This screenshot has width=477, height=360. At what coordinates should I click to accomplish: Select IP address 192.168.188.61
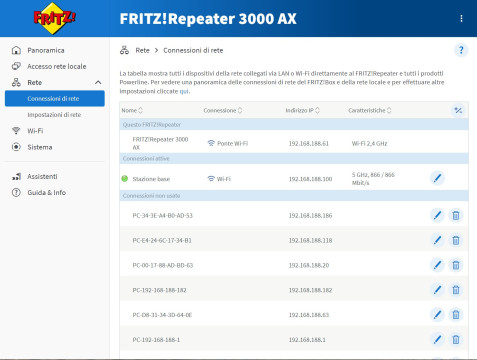coord(308,143)
